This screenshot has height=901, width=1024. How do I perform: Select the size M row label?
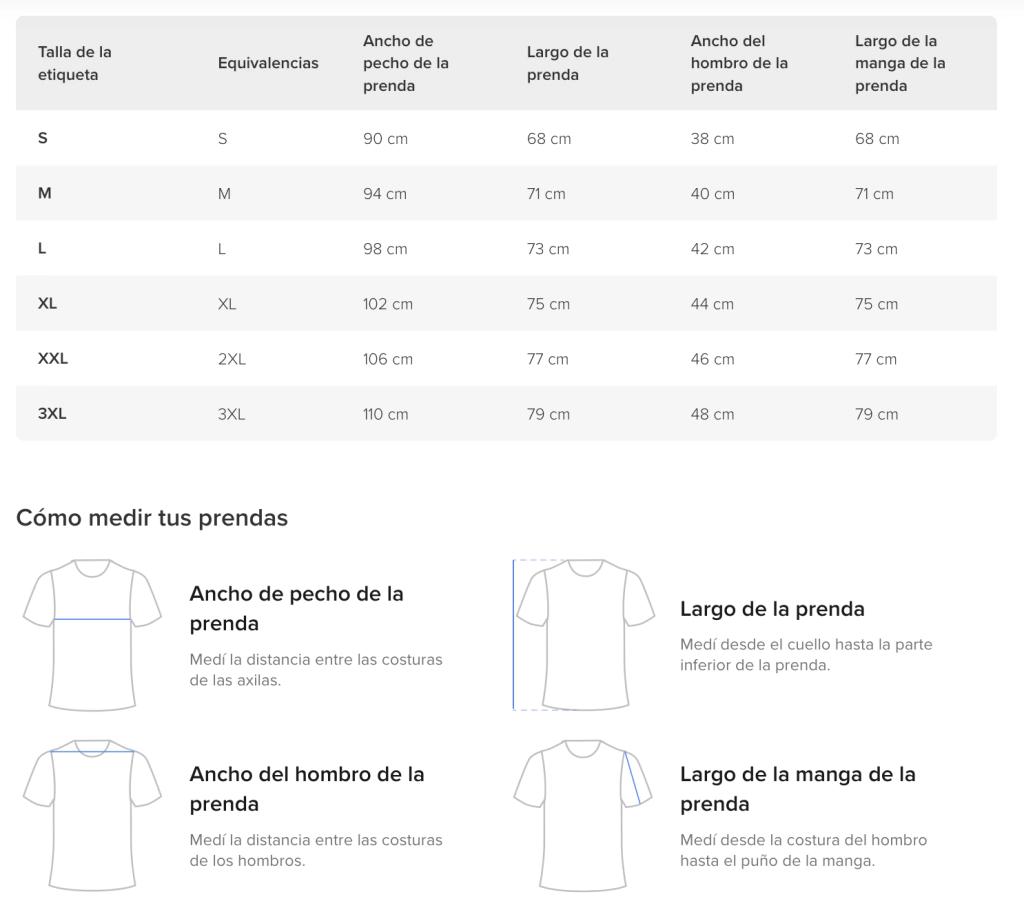45,193
